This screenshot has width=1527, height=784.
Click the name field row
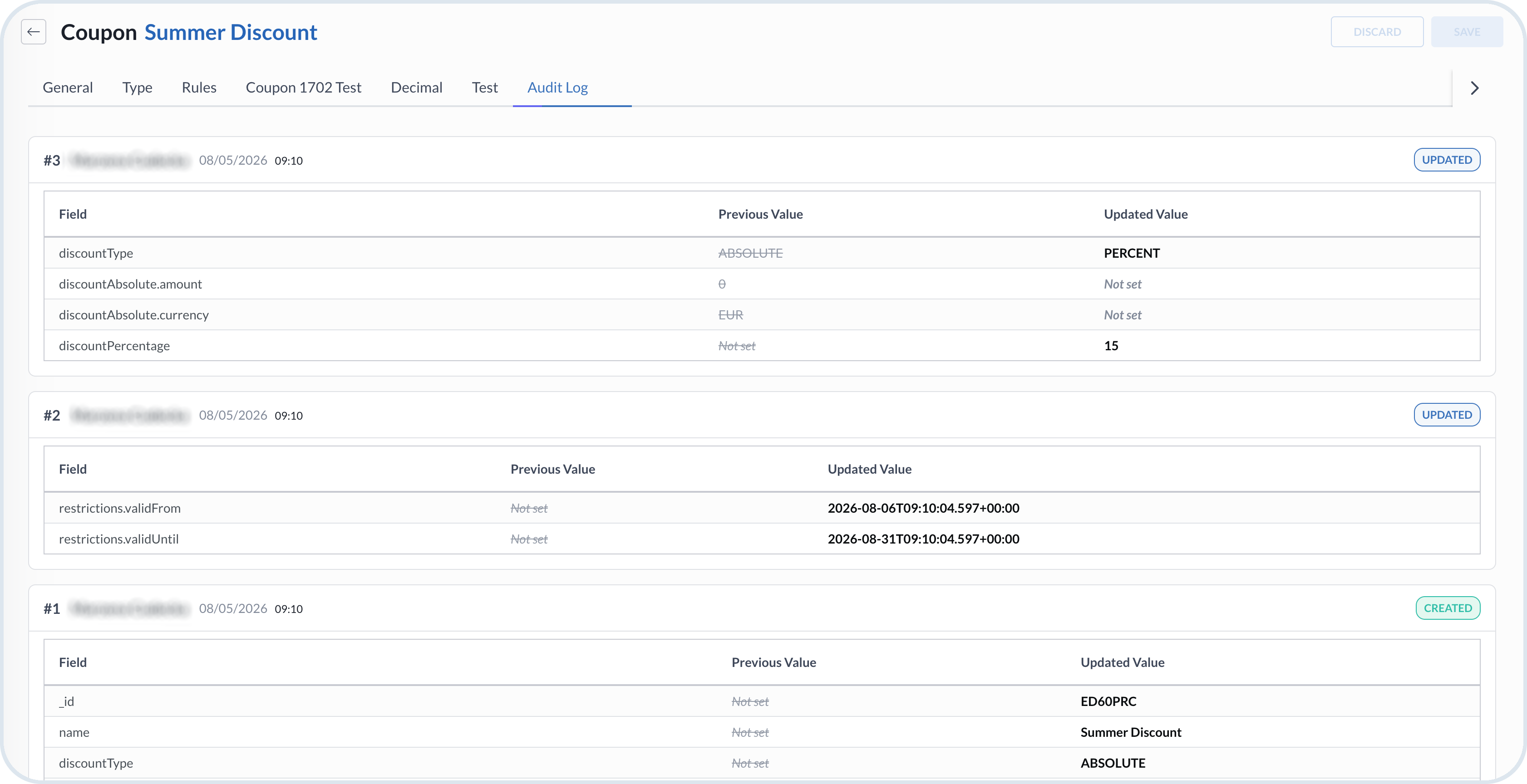pyautogui.click(x=762, y=732)
